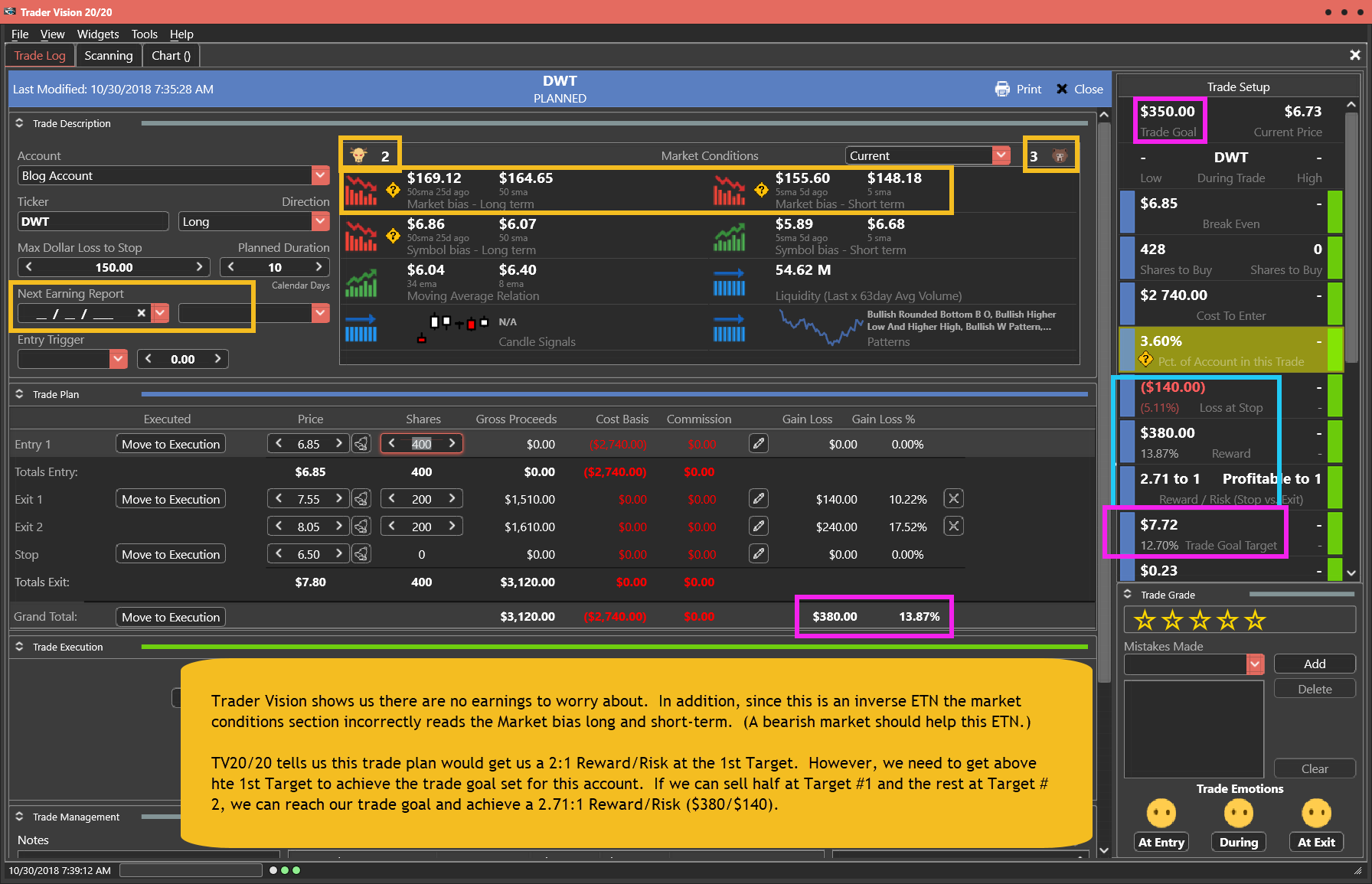The width and height of the screenshot is (1372, 884).
Task: Click Exit 2 price calculator icon
Action: (361, 527)
